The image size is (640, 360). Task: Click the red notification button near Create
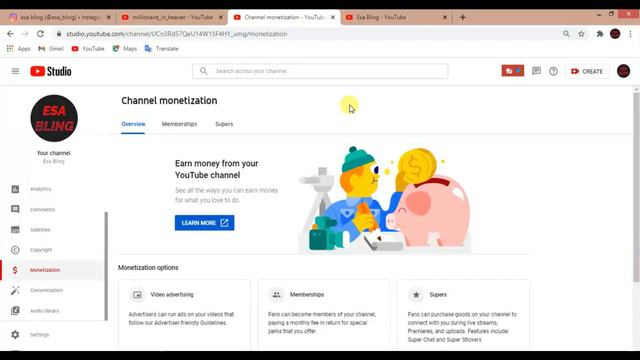[513, 71]
